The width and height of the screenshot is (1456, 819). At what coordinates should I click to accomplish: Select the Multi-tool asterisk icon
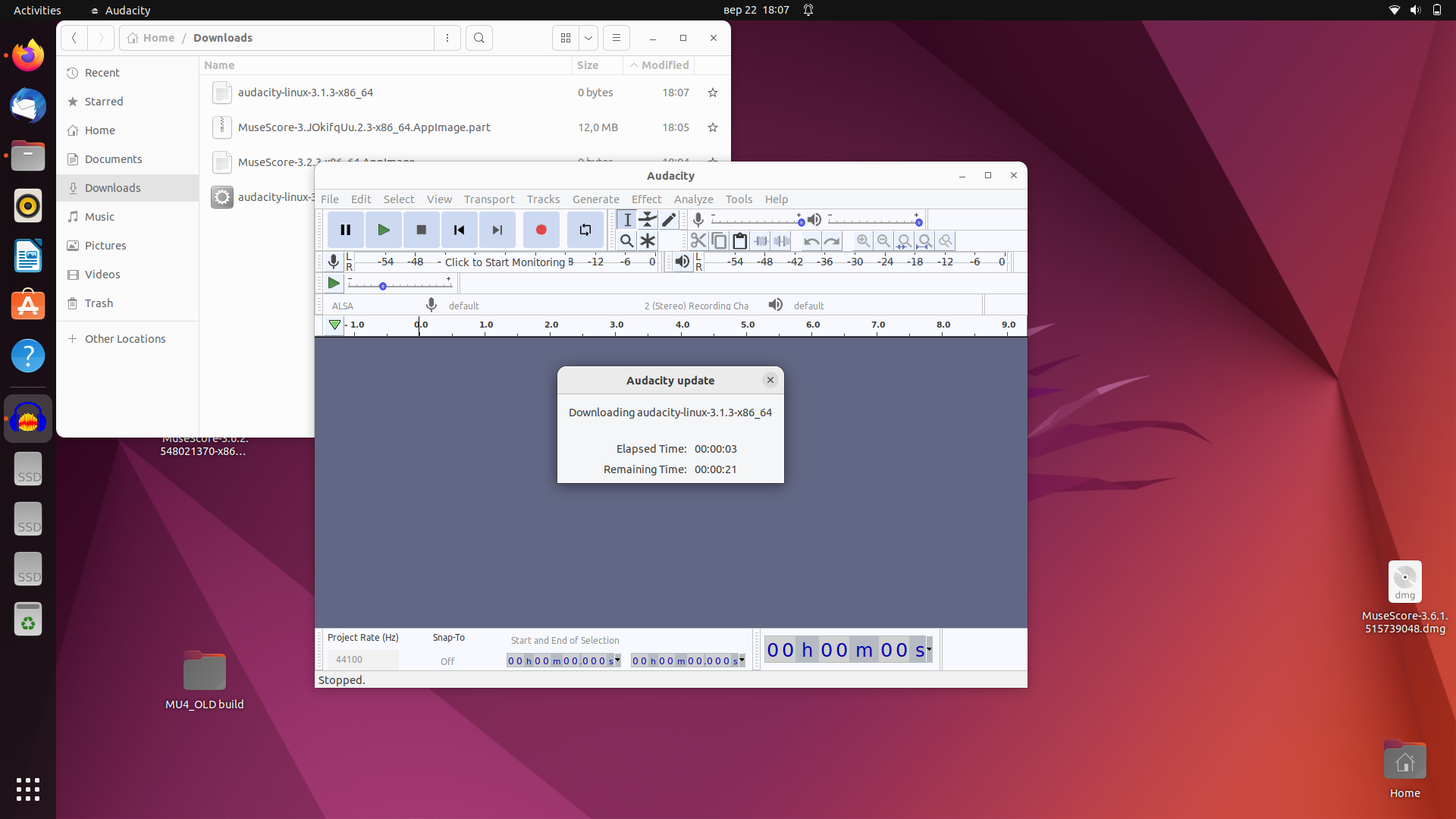[x=648, y=241]
